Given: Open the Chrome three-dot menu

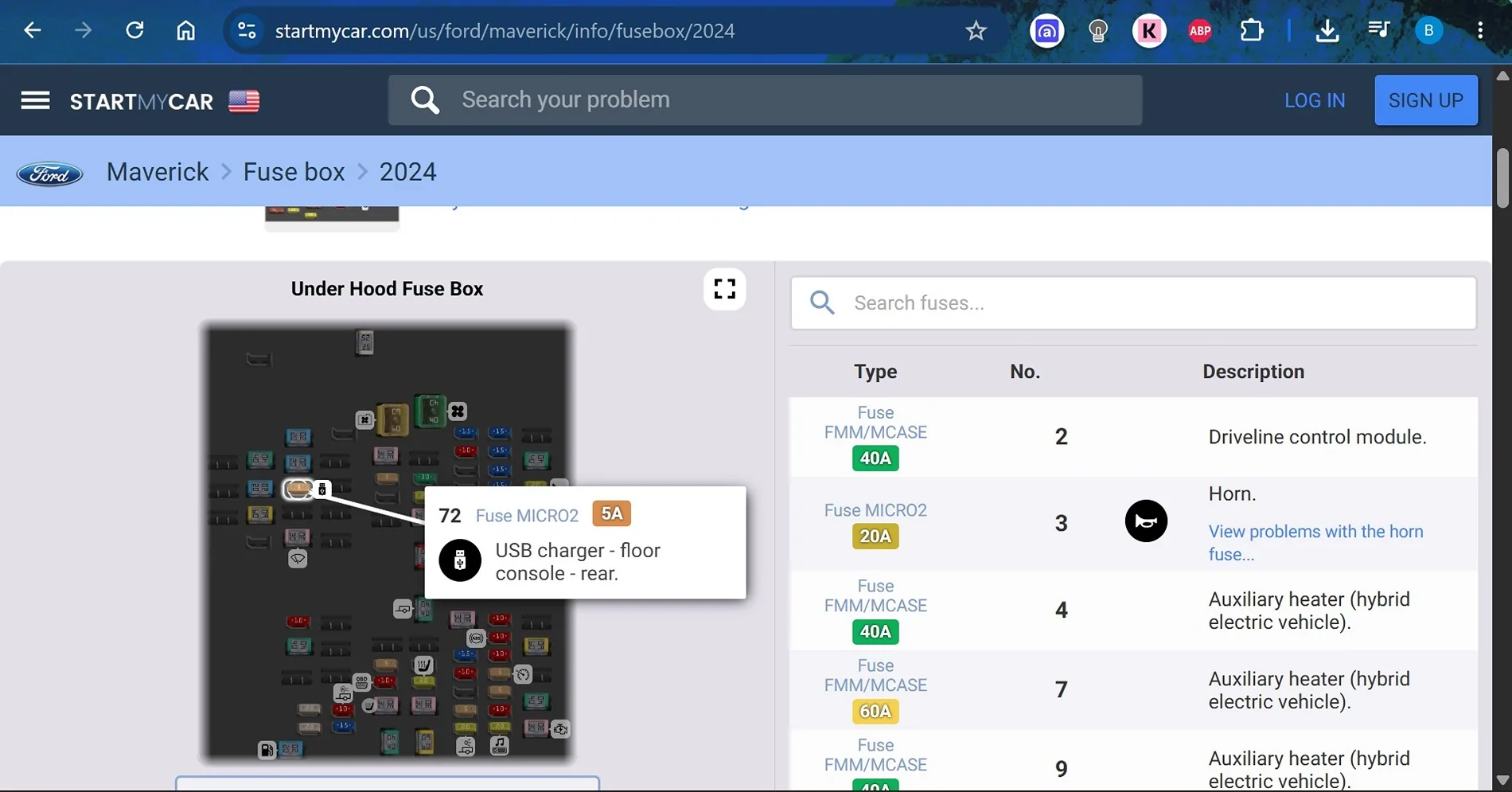Looking at the screenshot, I should (1480, 30).
